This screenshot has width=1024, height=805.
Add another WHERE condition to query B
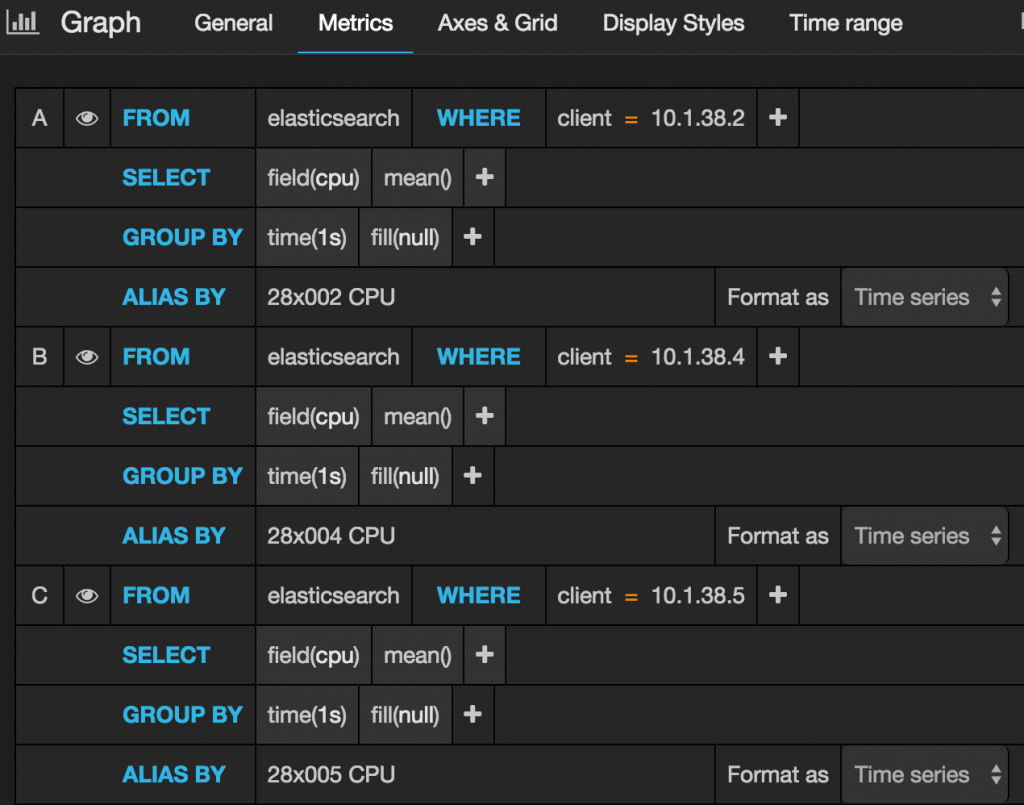pyautogui.click(x=777, y=356)
